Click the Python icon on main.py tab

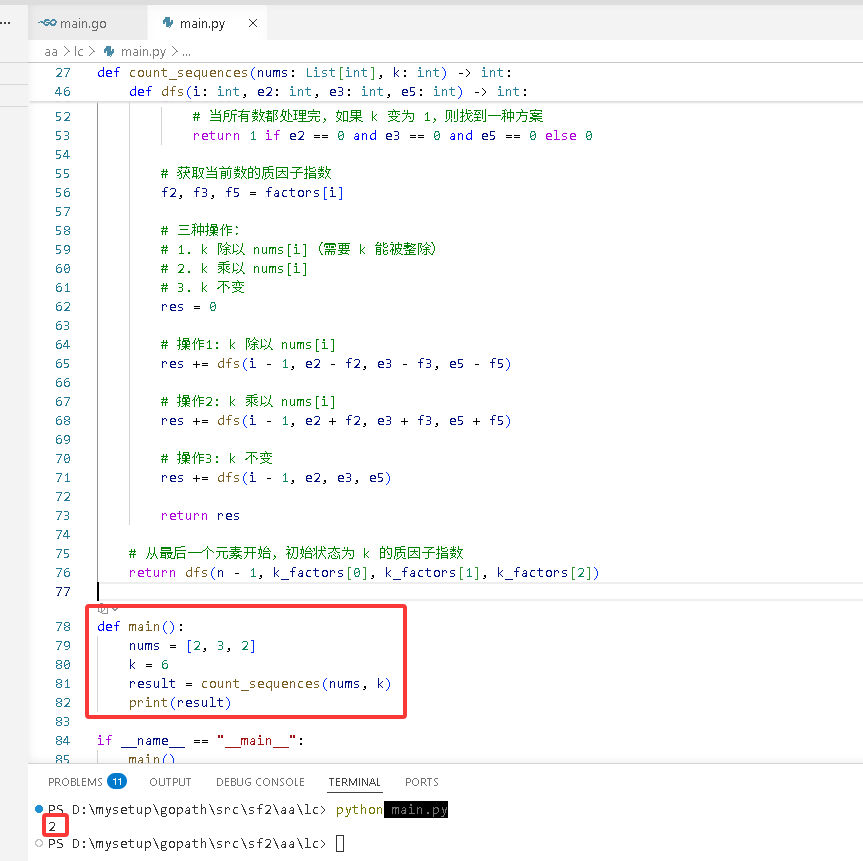pos(168,23)
